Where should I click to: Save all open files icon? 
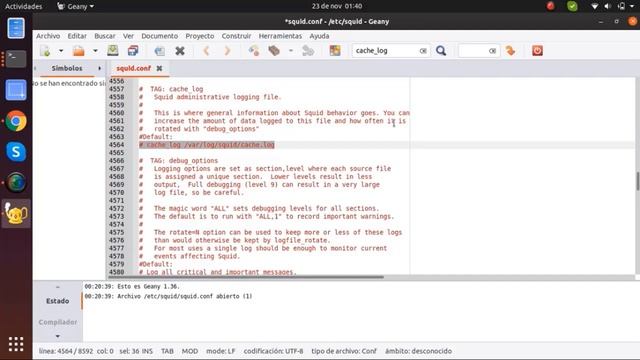[133, 51]
